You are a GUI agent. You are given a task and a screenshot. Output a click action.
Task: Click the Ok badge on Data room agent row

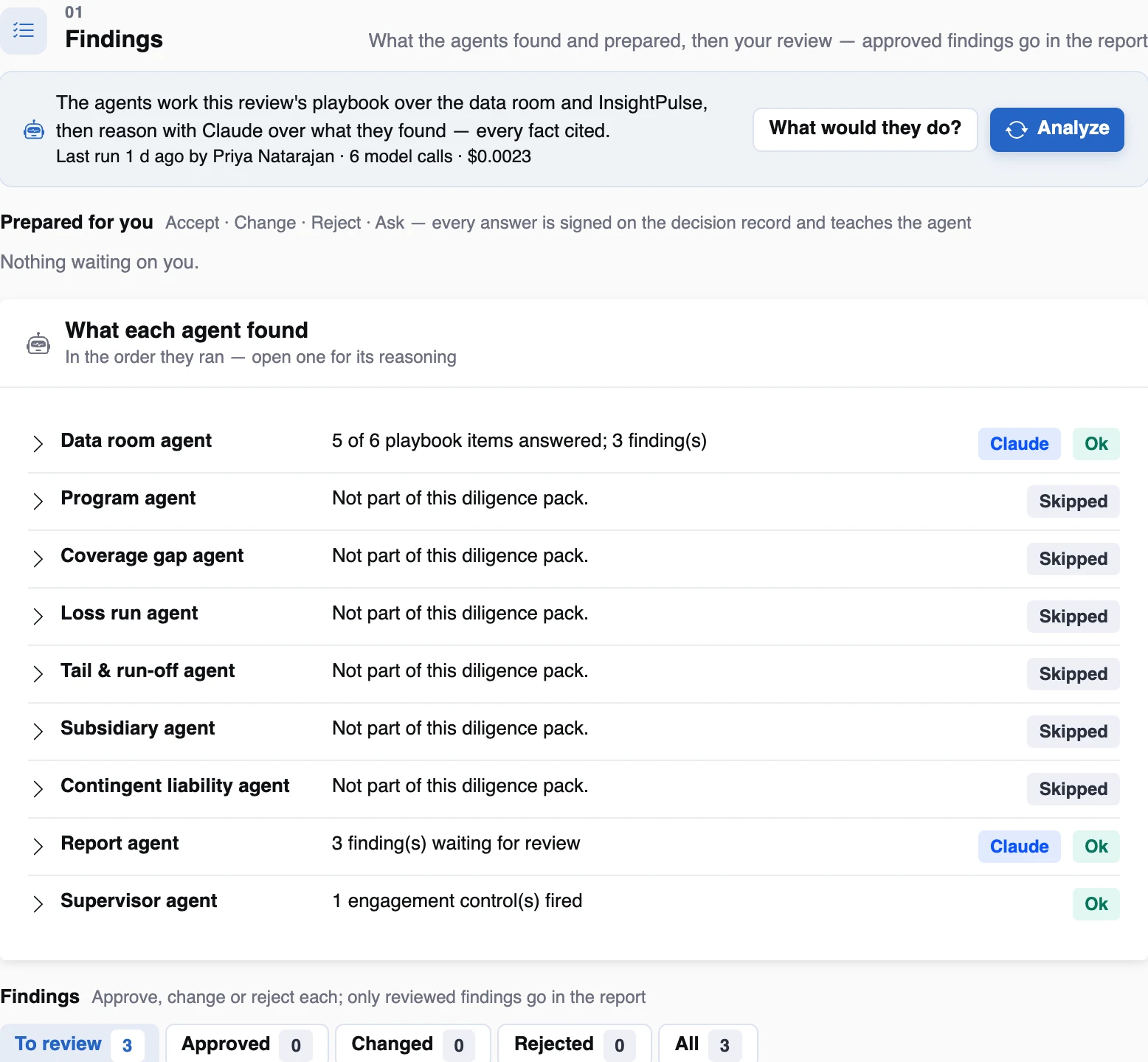[1096, 444]
